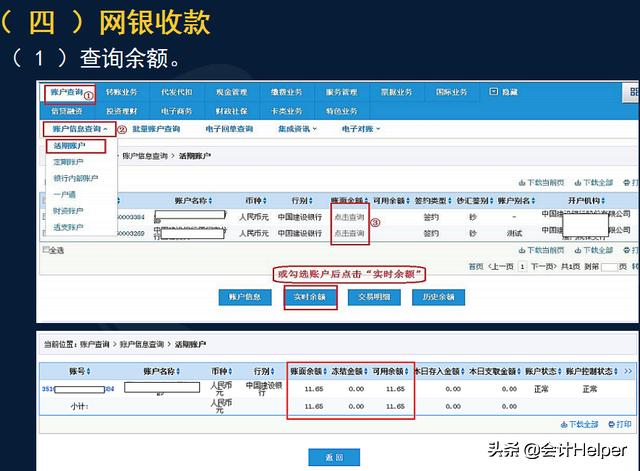This screenshot has width=640, height=471.
Task: Select 电子回单查询 in the sub navigation
Action: pyautogui.click(x=229, y=129)
